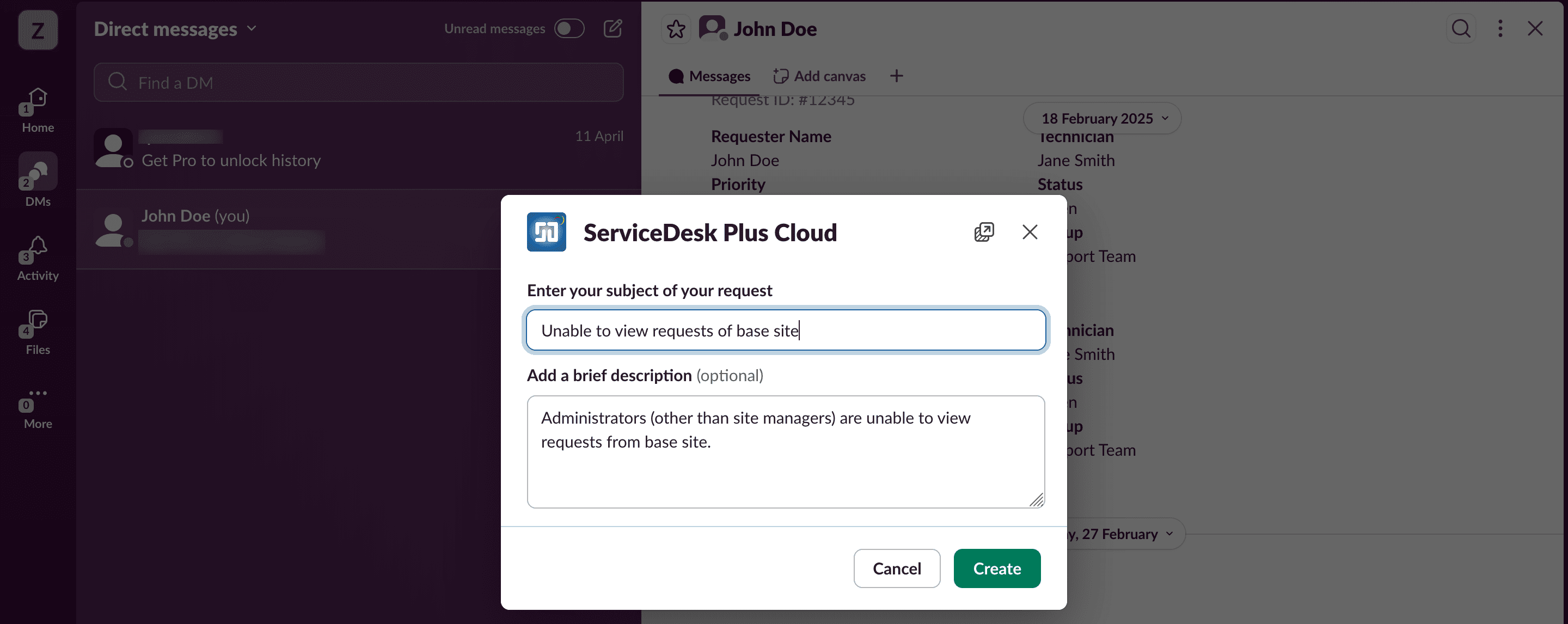Click the 'Jane Smith' technician value
Viewport: 1568px width, 624px height.
(x=1076, y=160)
